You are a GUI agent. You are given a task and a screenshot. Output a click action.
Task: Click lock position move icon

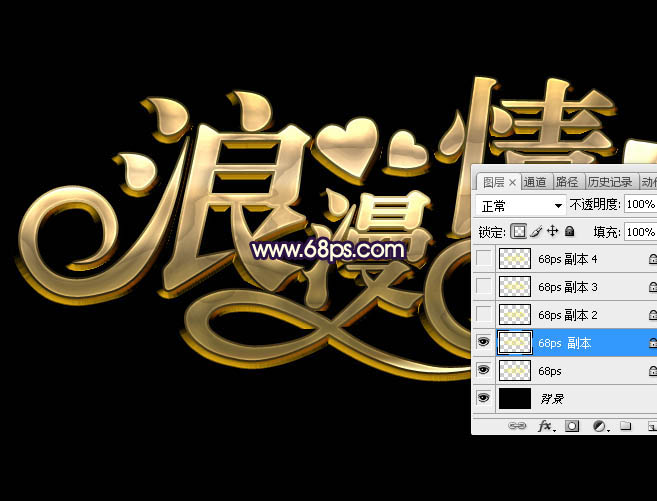(x=553, y=231)
